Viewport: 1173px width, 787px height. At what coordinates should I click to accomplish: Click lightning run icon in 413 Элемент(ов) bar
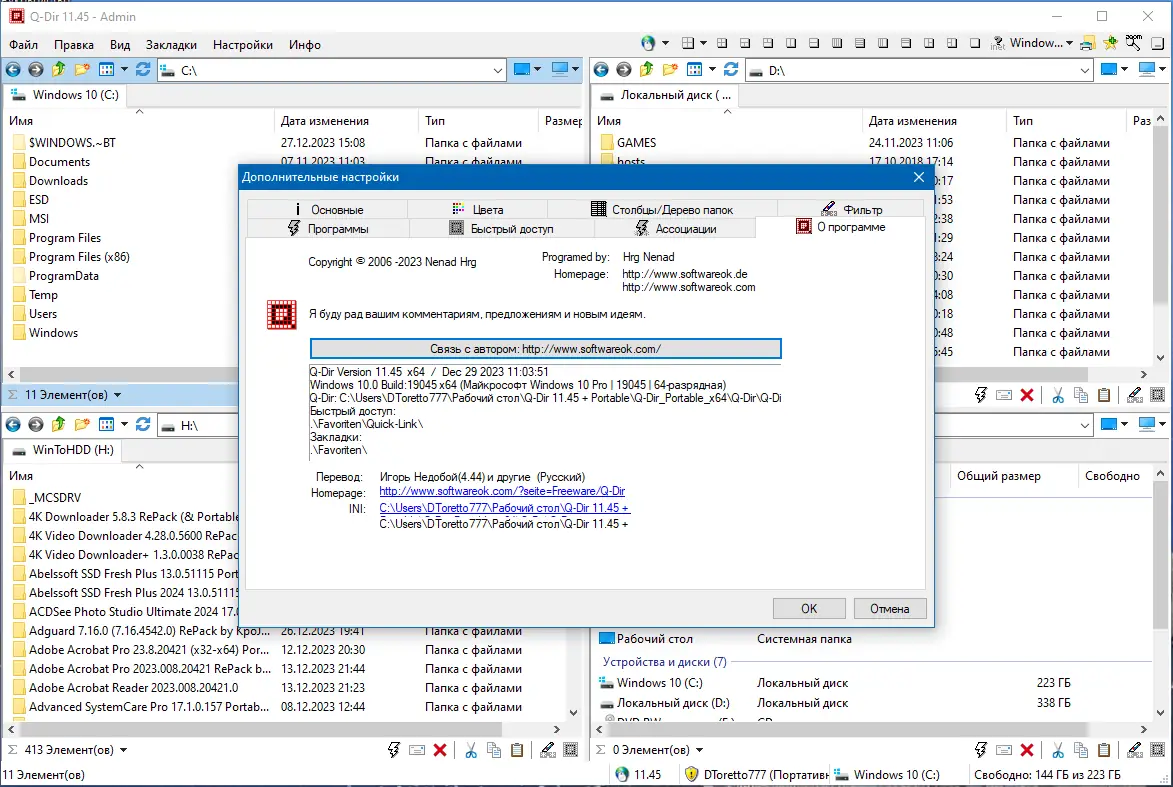click(x=393, y=750)
